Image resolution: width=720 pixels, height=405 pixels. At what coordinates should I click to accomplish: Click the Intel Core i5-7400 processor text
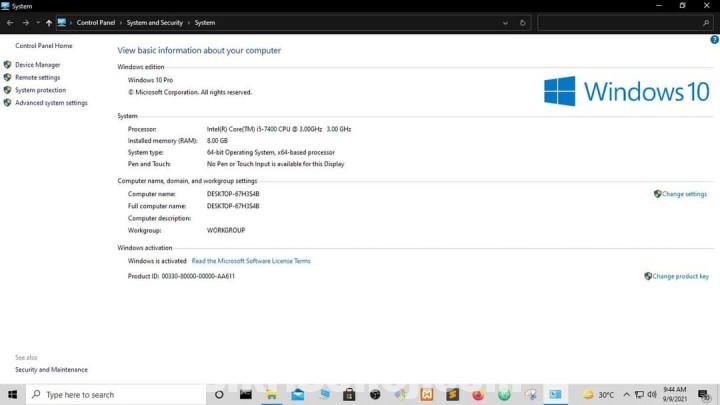[x=279, y=129]
